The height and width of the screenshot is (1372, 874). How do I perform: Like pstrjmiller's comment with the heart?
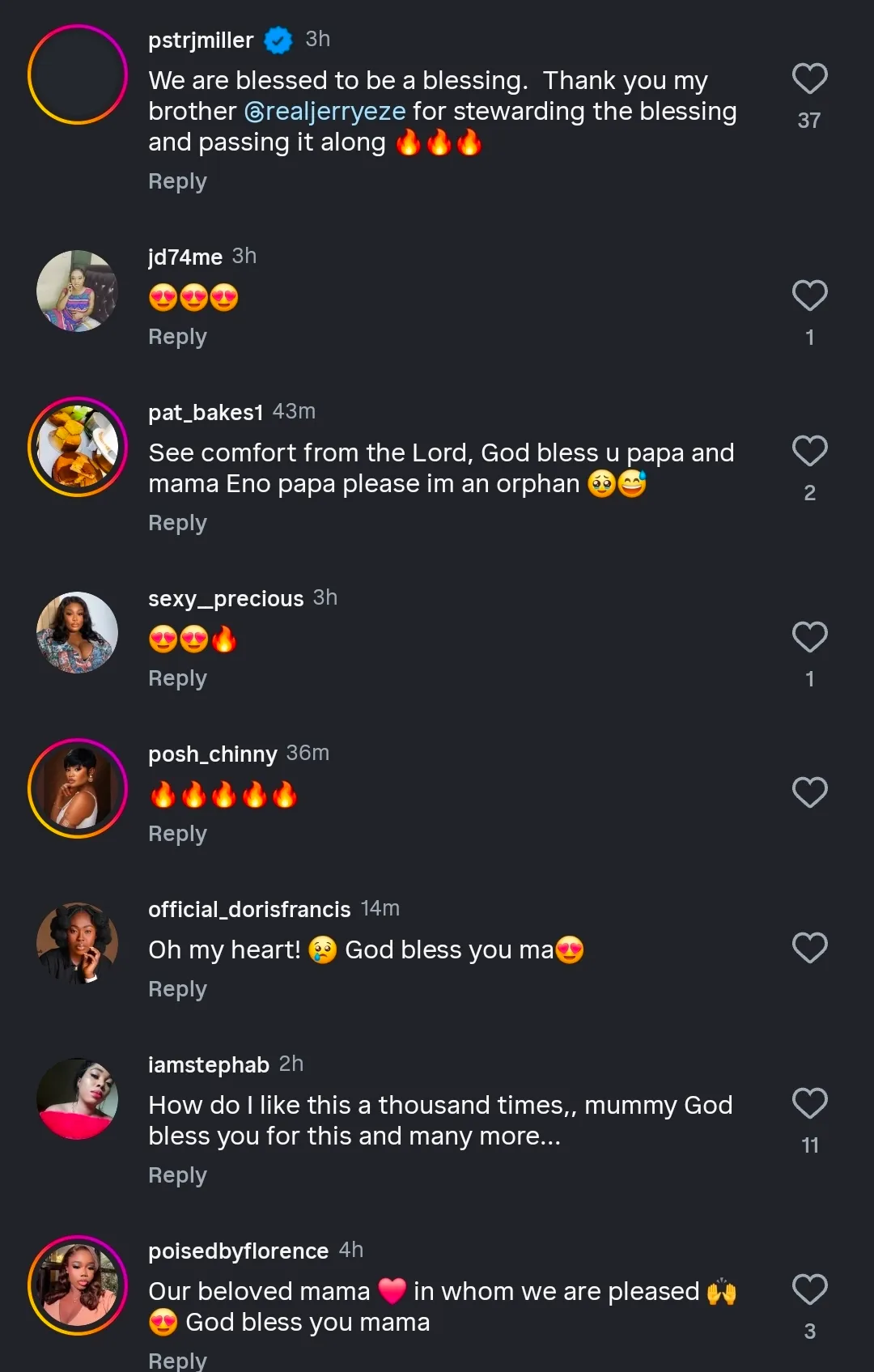pos(809,79)
